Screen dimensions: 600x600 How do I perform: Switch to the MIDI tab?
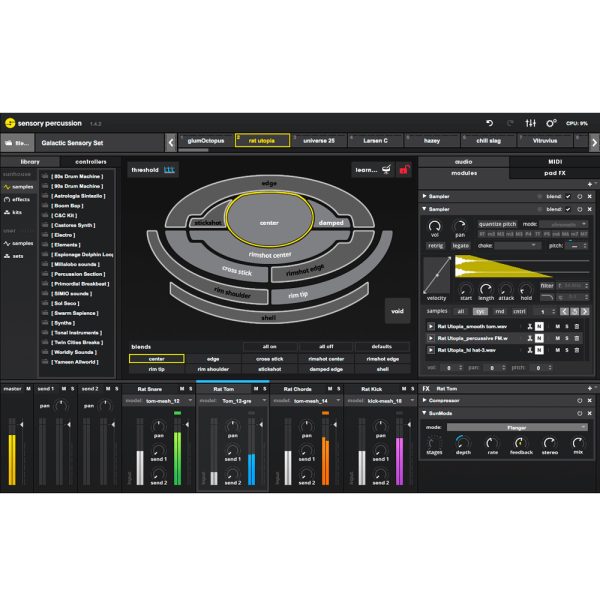[x=555, y=162]
